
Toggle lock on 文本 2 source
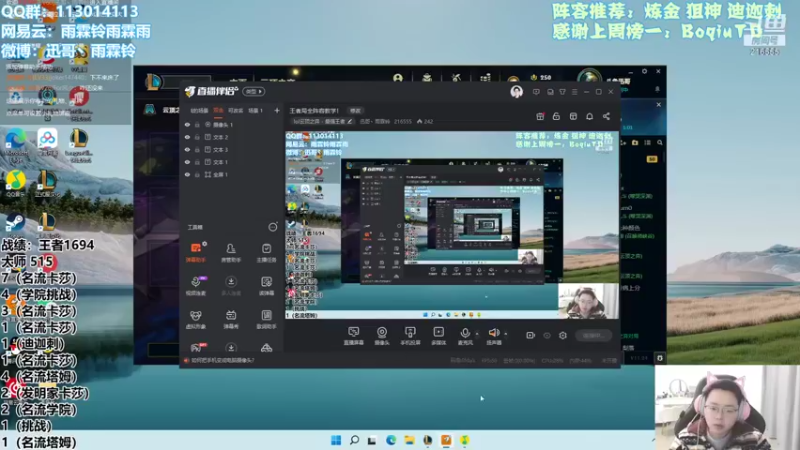point(197,137)
